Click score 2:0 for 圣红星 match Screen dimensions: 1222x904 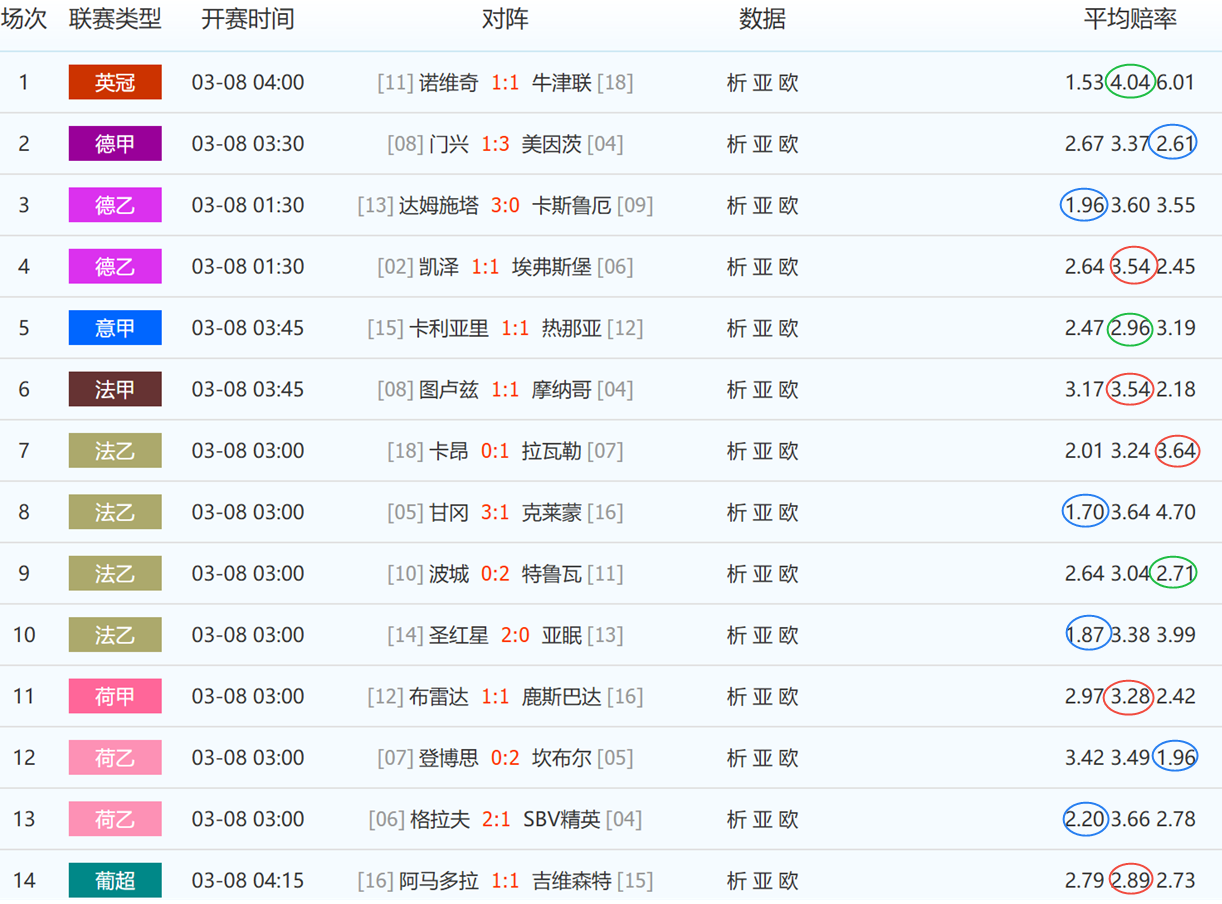515,635
